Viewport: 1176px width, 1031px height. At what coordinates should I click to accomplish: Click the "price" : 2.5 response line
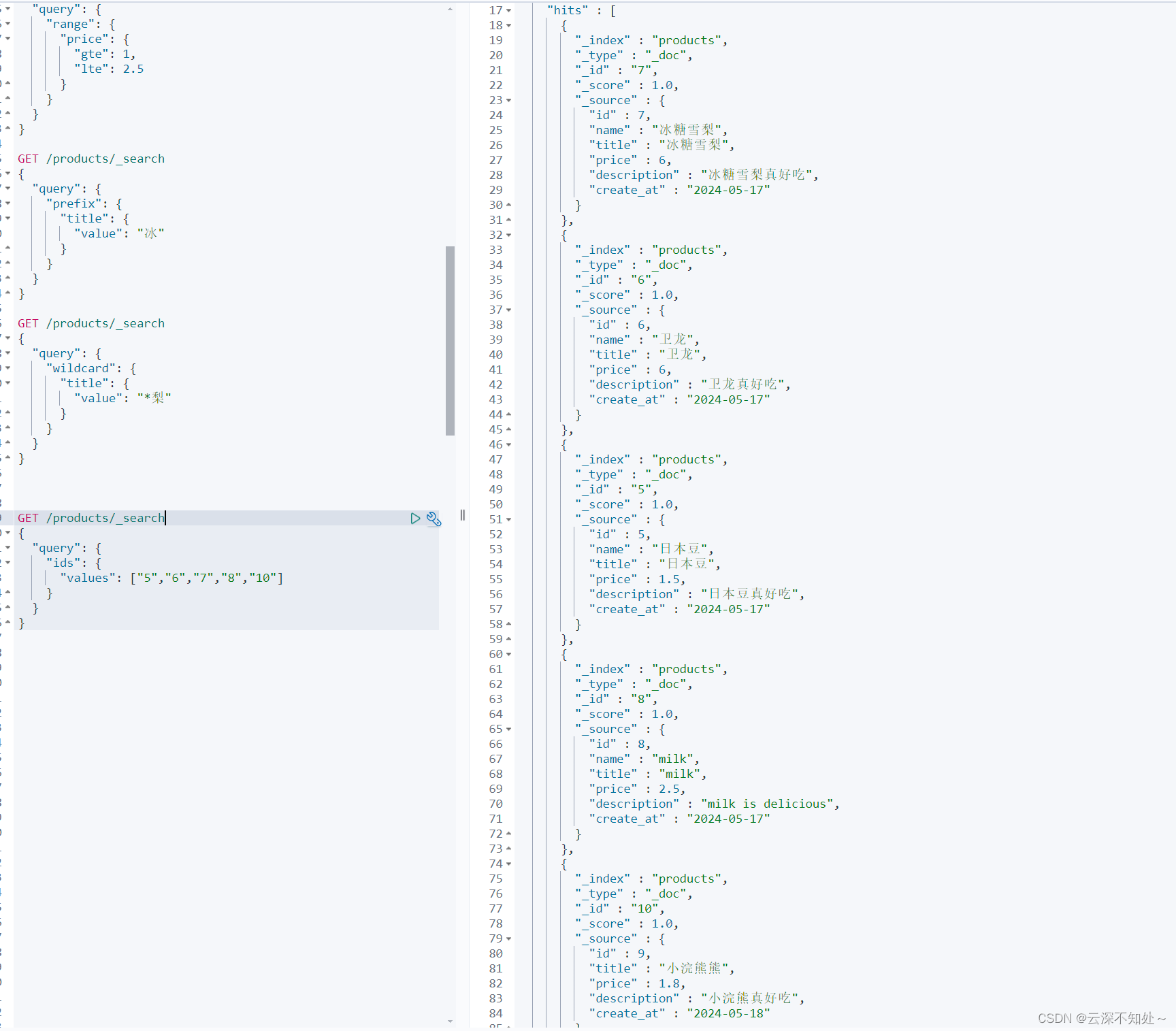638,789
